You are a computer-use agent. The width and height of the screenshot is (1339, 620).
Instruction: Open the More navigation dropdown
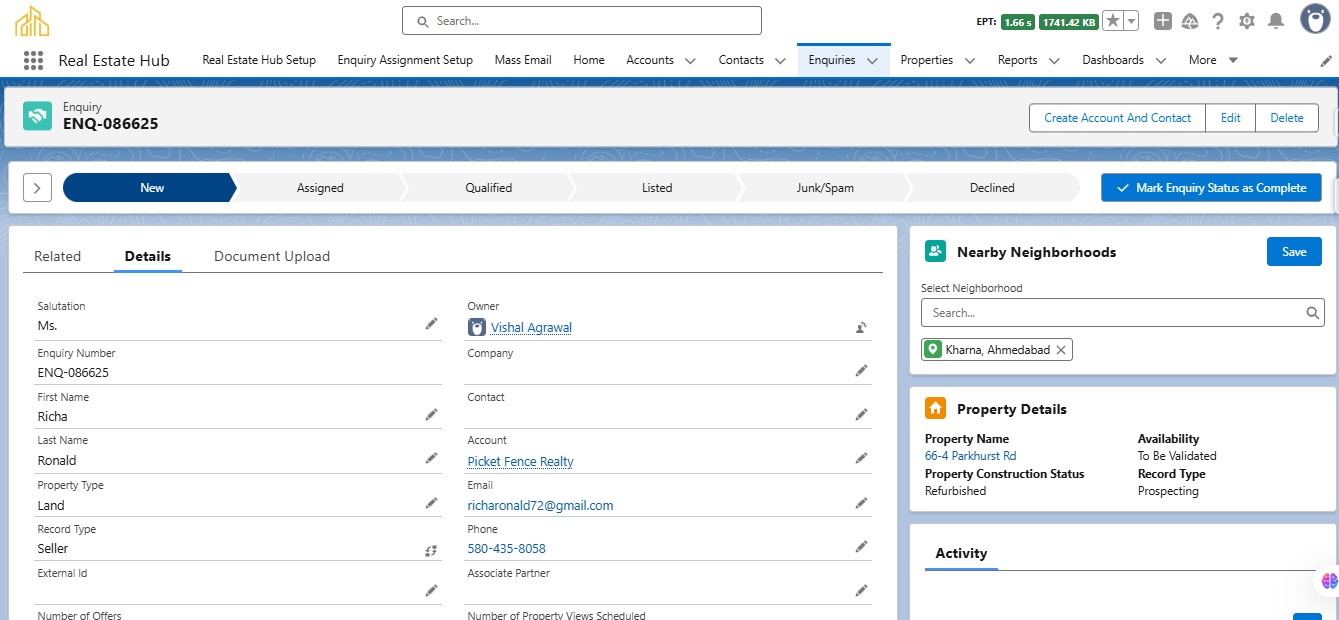tap(1213, 60)
